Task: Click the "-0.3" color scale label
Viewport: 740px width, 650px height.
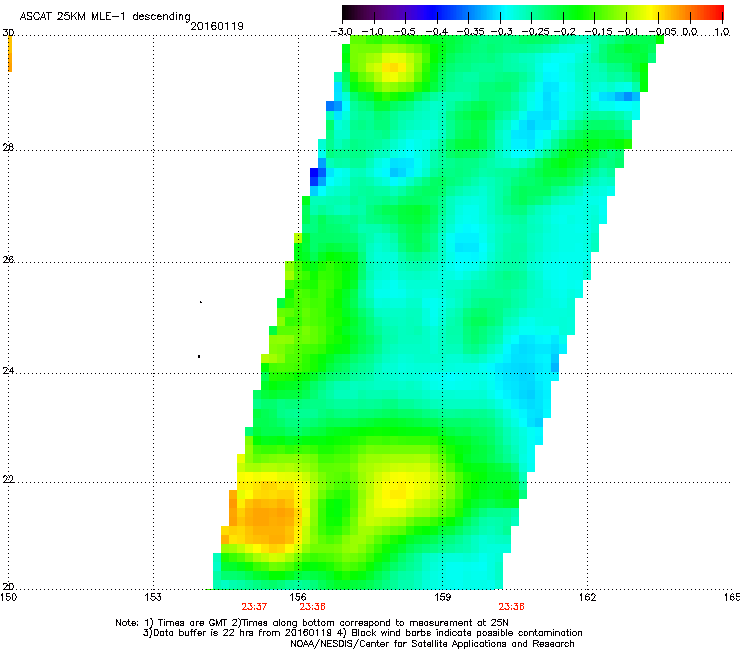Action: coord(502,32)
